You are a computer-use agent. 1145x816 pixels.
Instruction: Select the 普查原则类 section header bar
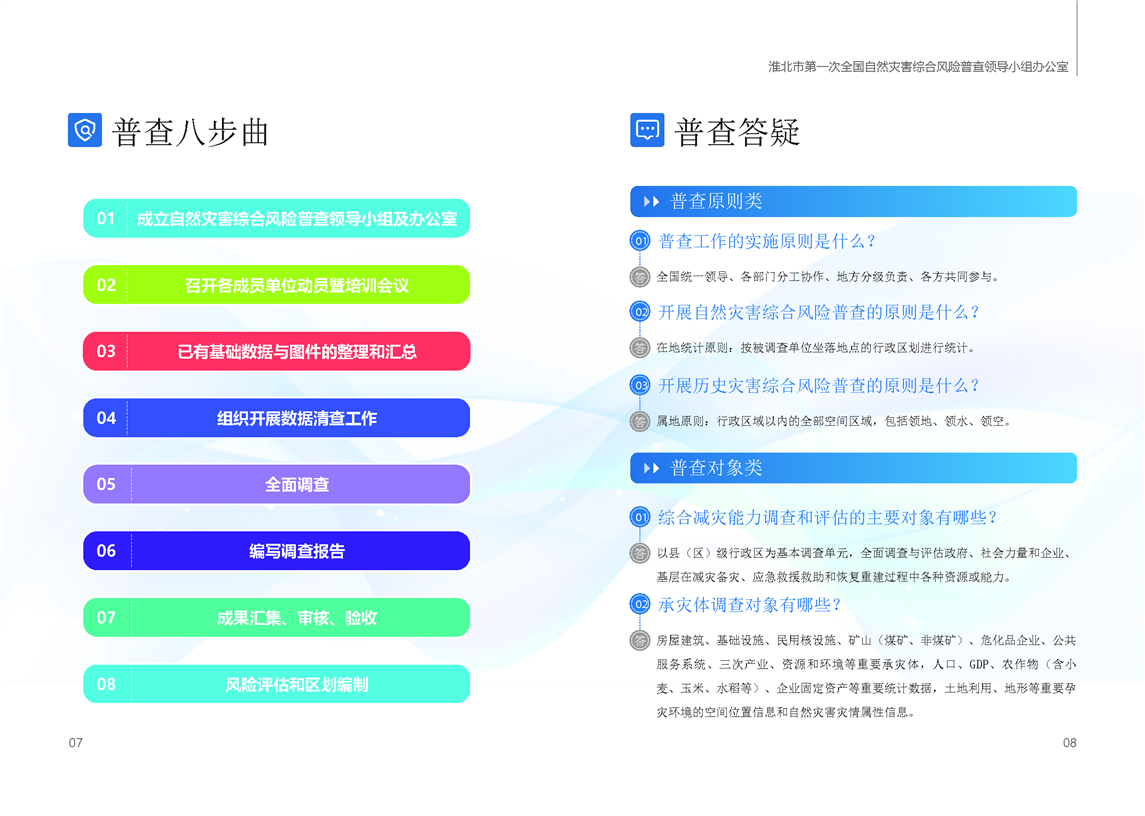coord(853,202)
